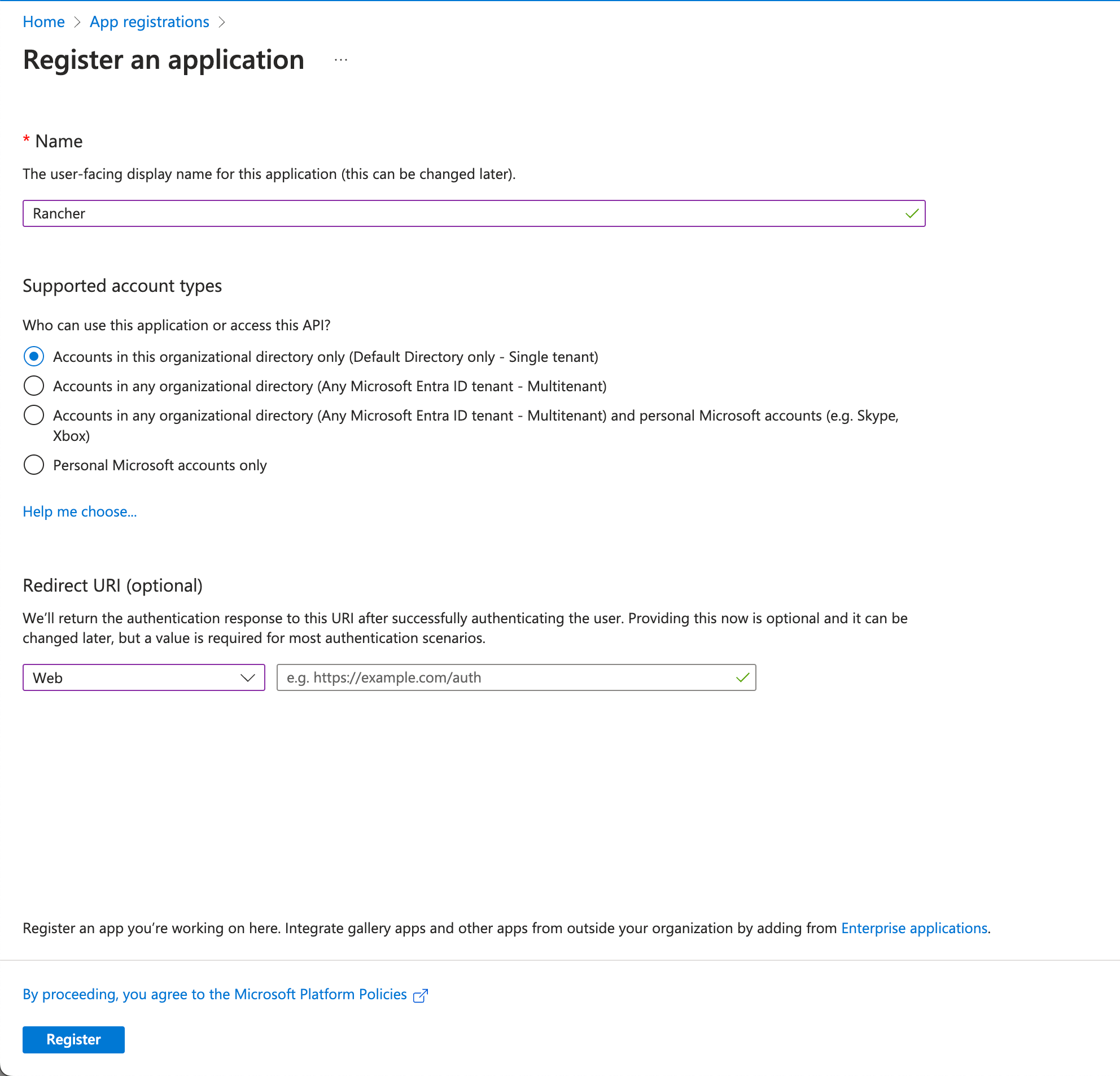Select multitenant organizational accounts option
This screenshot has height=1076, width=1120.
point(34,386)
